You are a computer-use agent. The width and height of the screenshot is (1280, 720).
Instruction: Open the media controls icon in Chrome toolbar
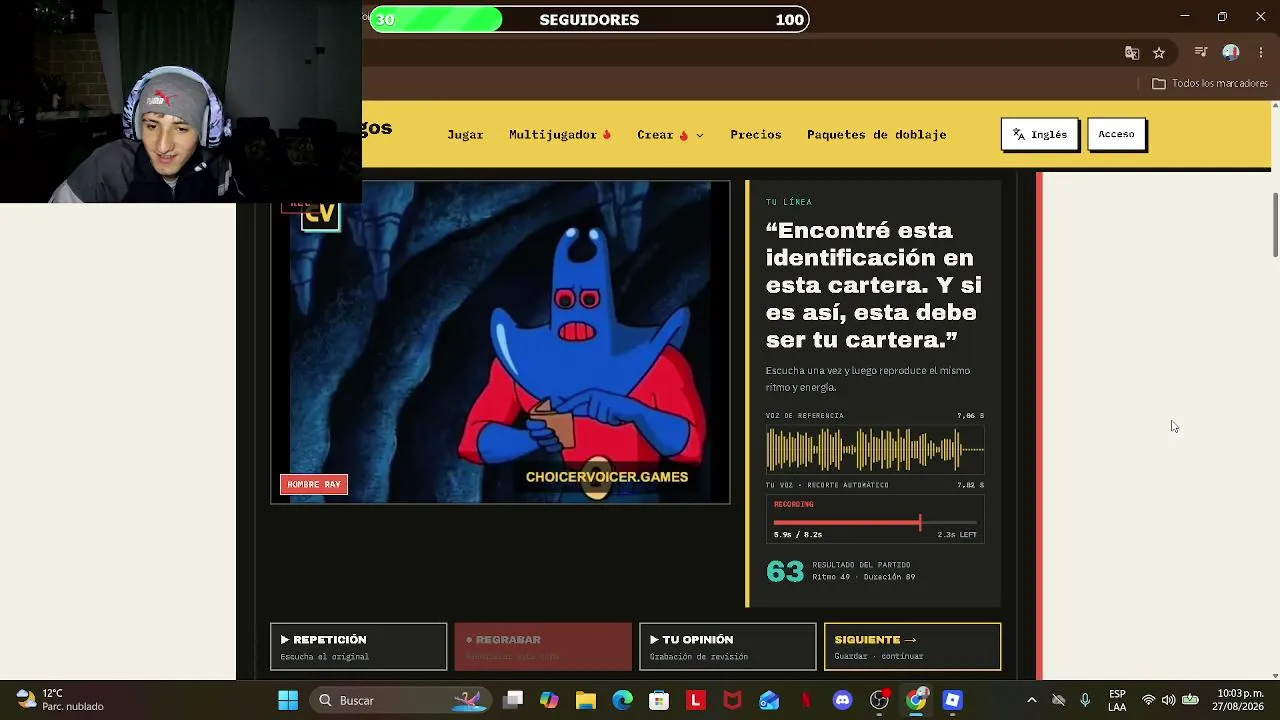coord(1201,53)
